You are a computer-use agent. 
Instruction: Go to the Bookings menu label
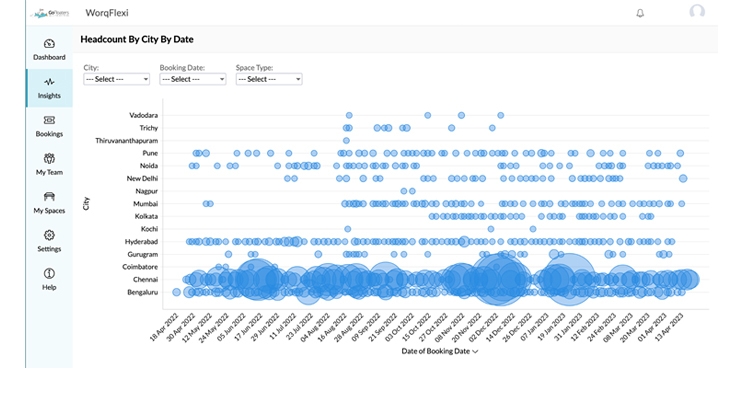tap(49, 133)
